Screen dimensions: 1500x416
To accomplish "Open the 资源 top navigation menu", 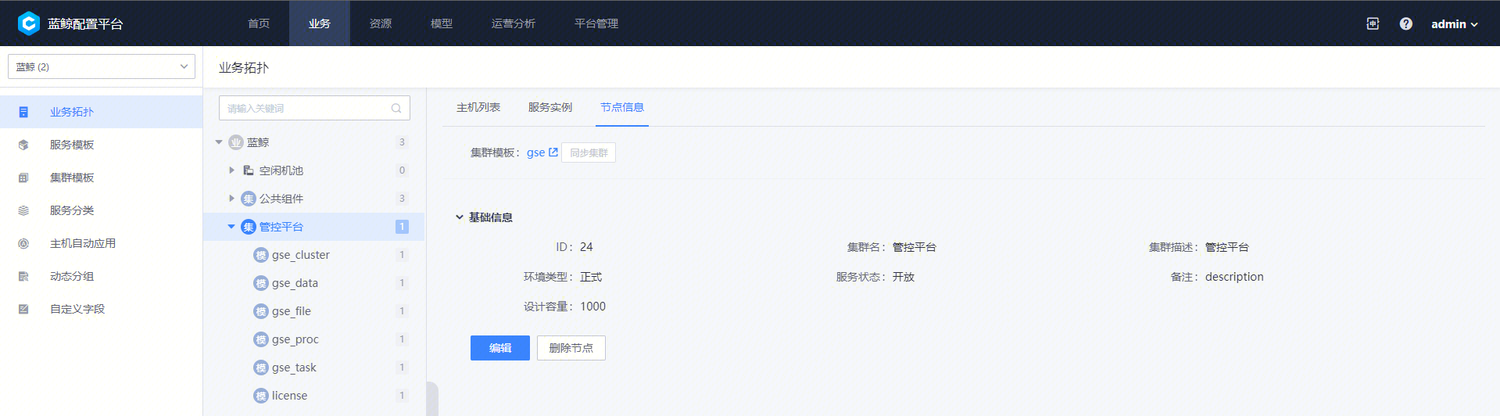I will pos(380,23).
